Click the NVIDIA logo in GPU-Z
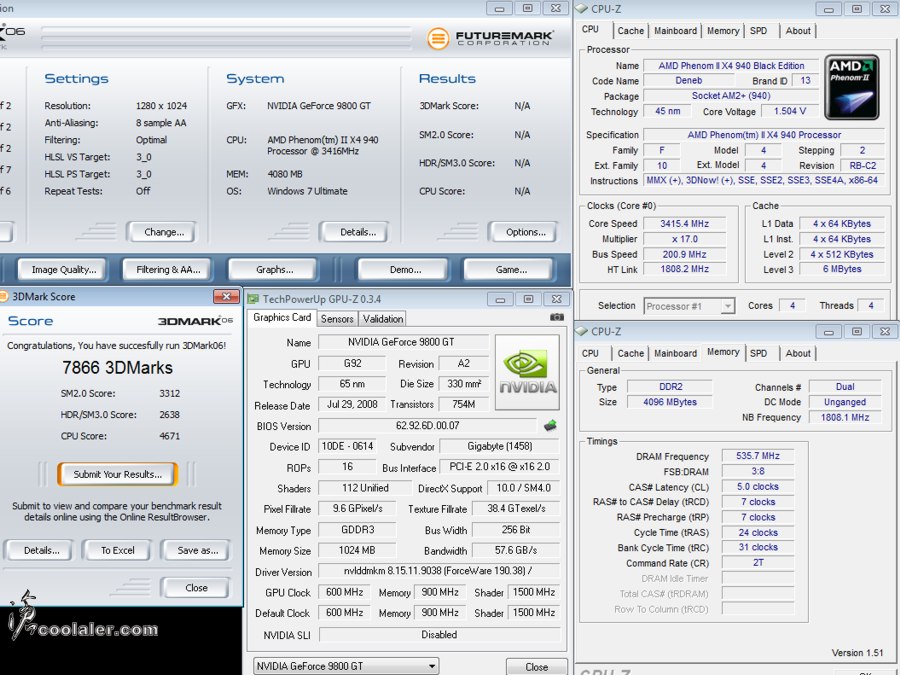Image resolution: width=900 pixels, height=675 pixels. point(527,372)
